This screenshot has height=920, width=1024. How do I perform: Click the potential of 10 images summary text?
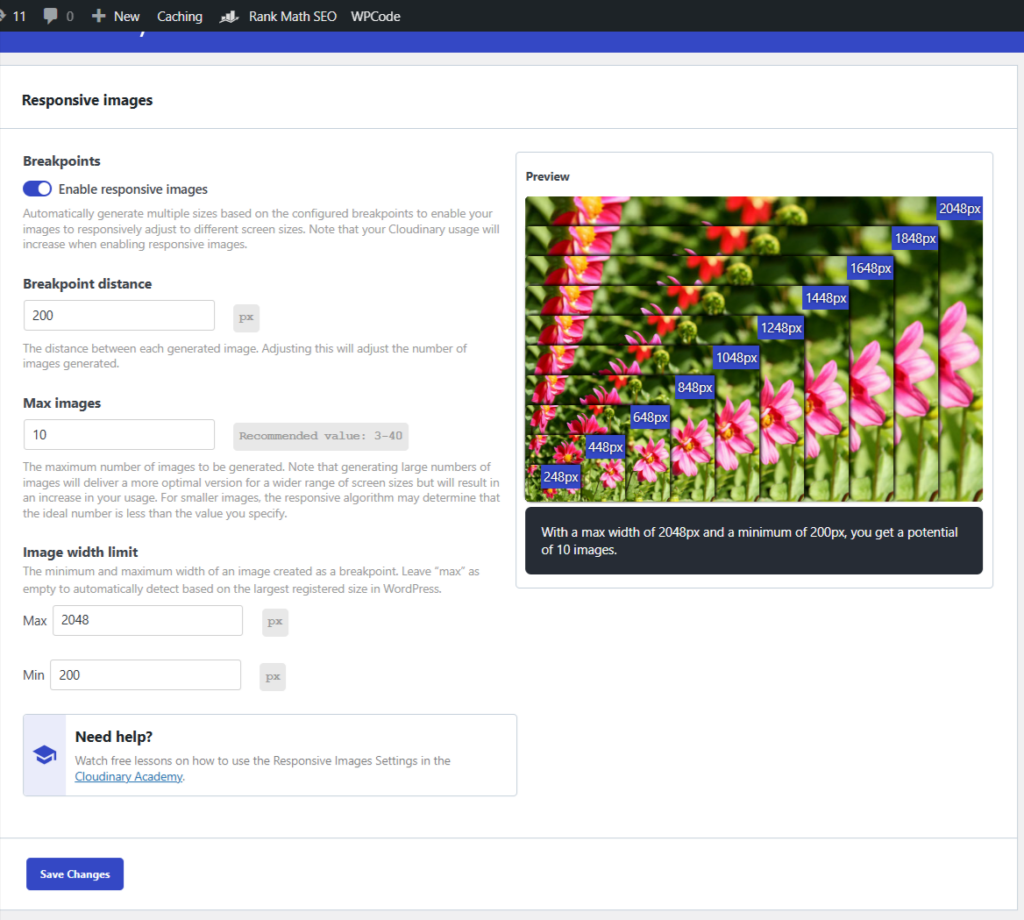749,541
